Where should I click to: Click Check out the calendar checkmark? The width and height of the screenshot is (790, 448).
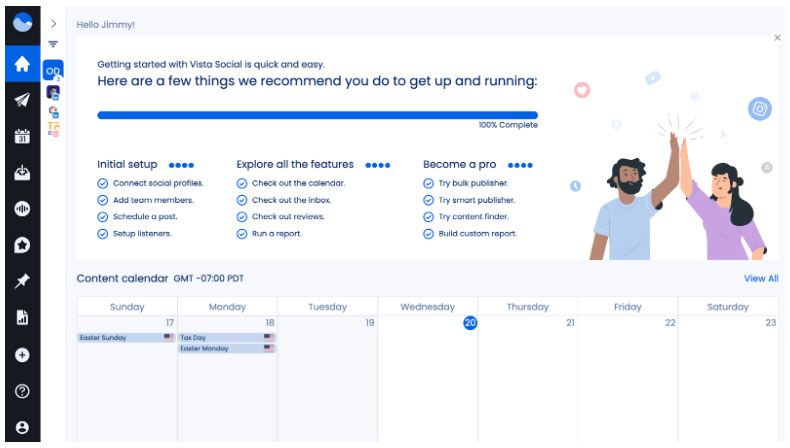pos(242,183)
